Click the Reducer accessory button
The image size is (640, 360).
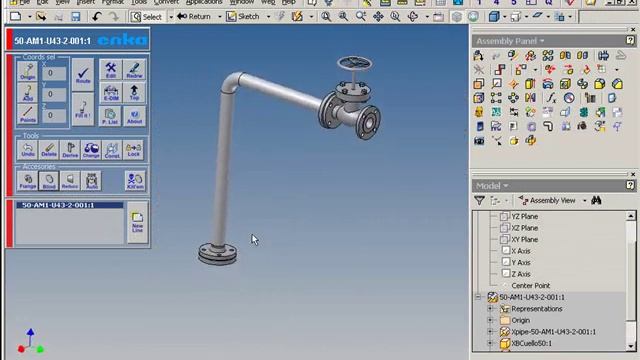click(x=70, y=181)
